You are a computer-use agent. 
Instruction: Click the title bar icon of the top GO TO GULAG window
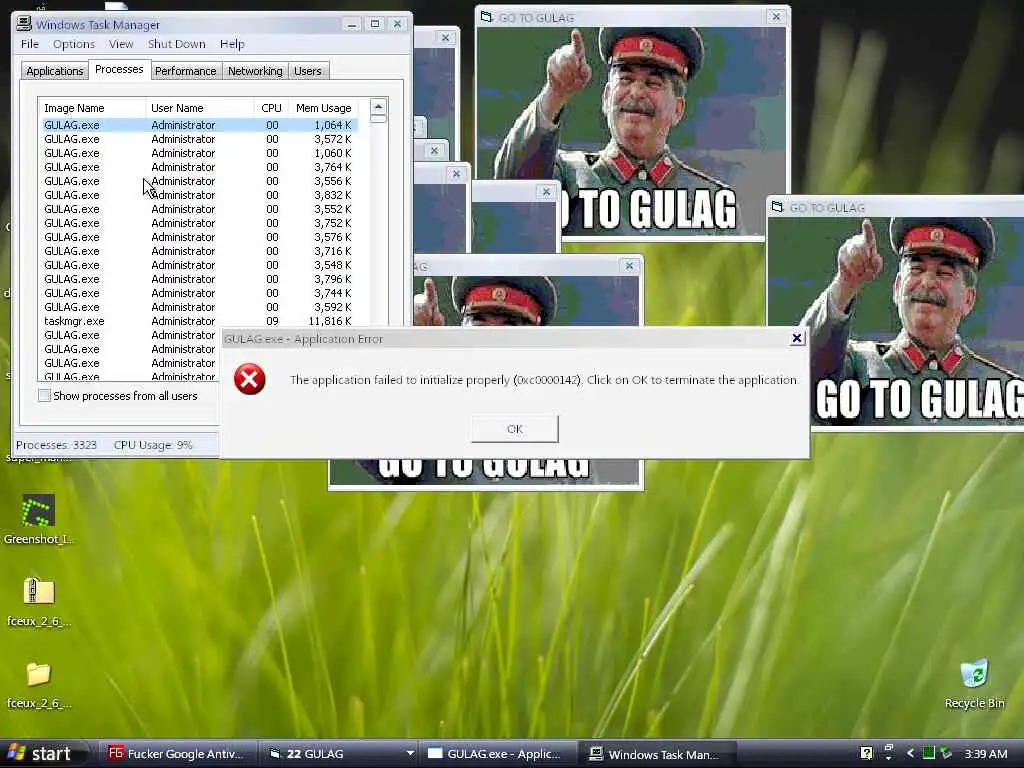coord(486,17)
